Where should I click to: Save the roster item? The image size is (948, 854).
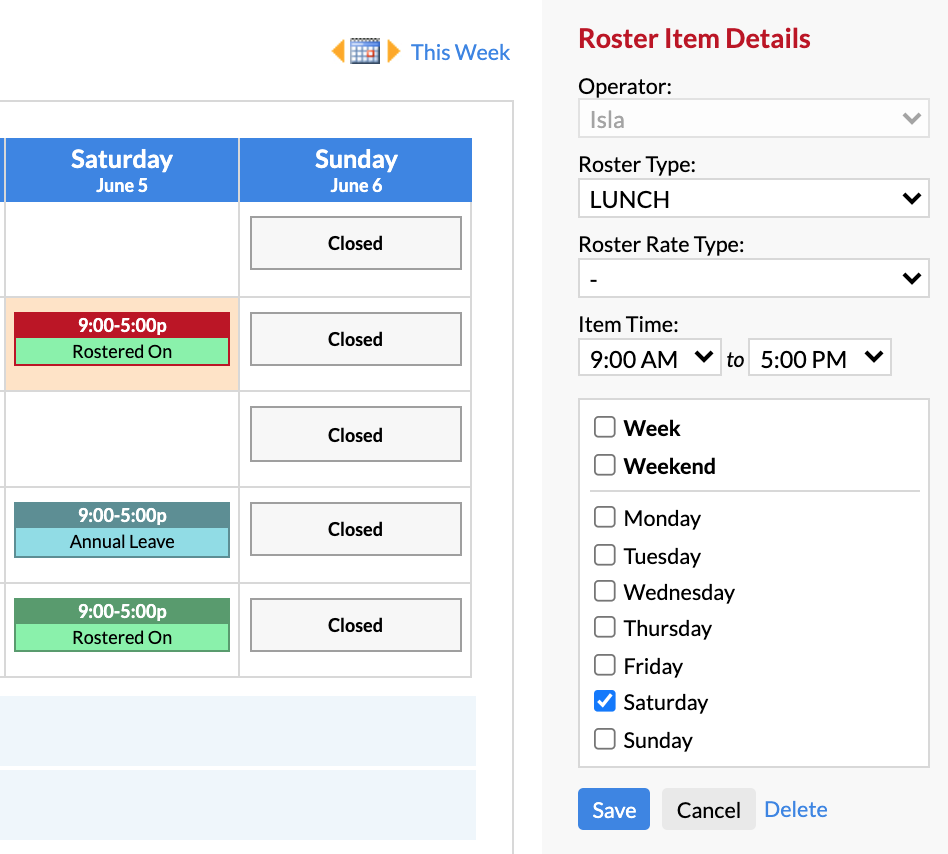tap(614, 809)
